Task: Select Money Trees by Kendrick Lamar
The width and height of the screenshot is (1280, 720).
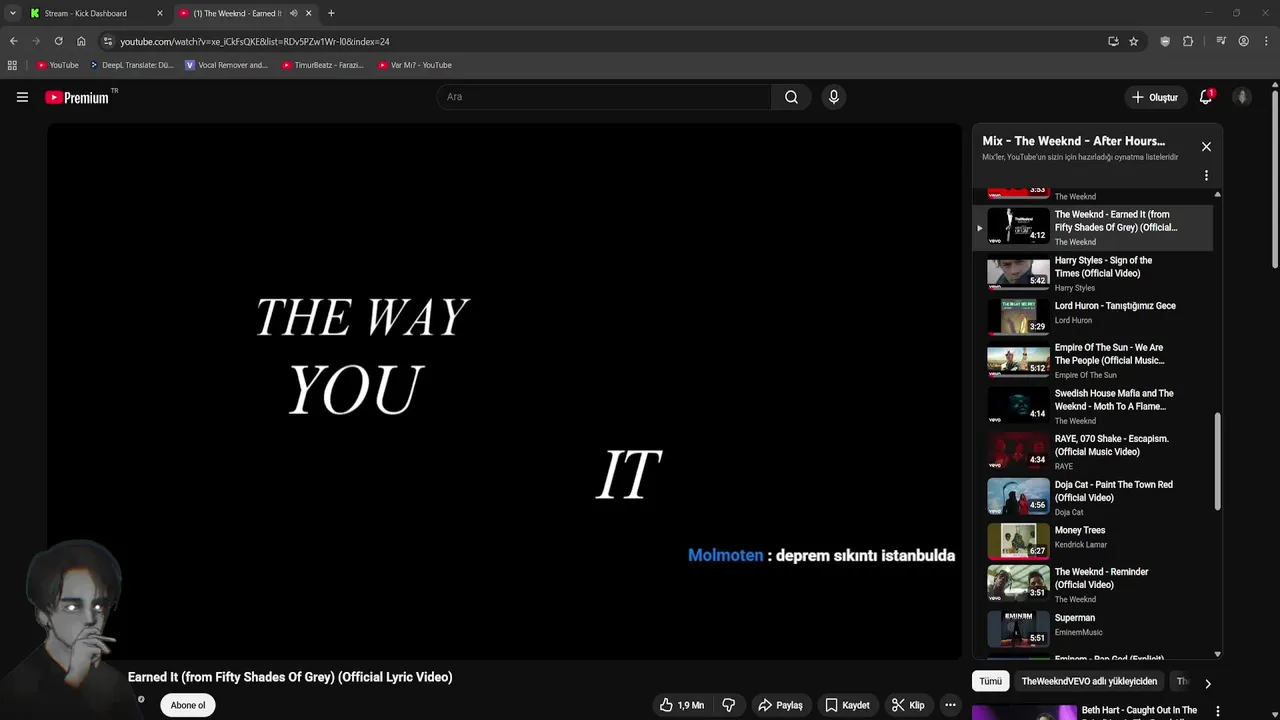Action: 1095,541
